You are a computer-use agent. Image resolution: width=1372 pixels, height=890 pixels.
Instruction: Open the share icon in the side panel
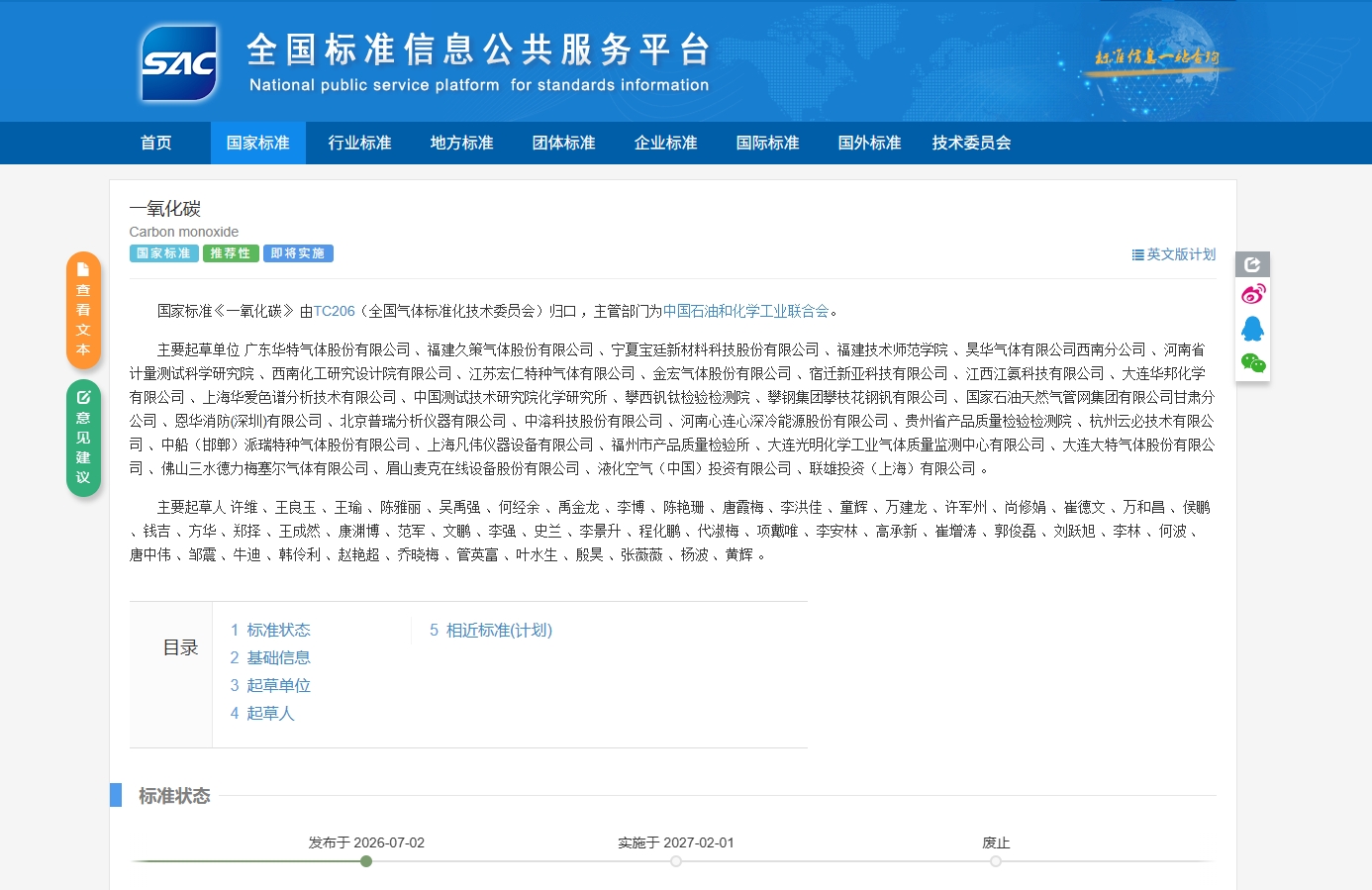[x=1252, y=264]
